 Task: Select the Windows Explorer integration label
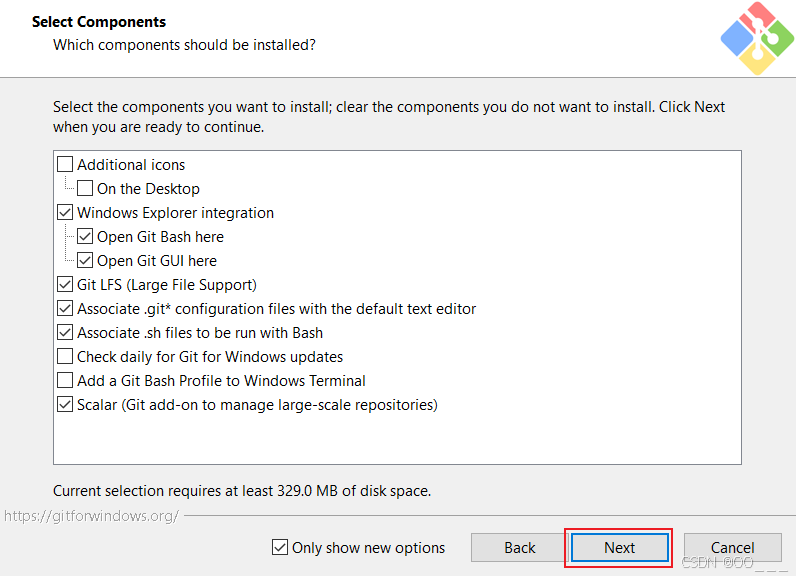coord(175,213)
